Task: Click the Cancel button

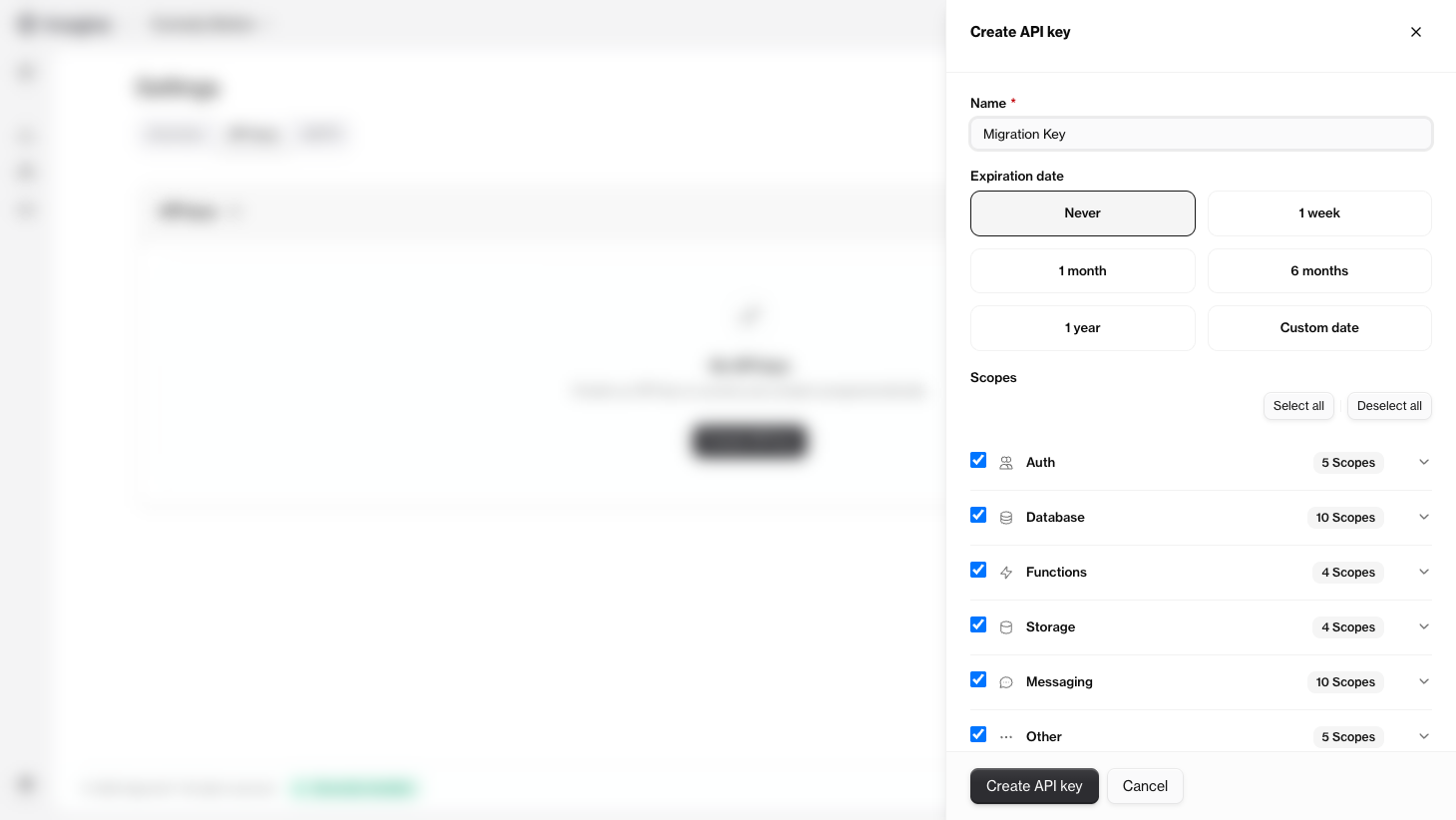Action: [1145, 786]
